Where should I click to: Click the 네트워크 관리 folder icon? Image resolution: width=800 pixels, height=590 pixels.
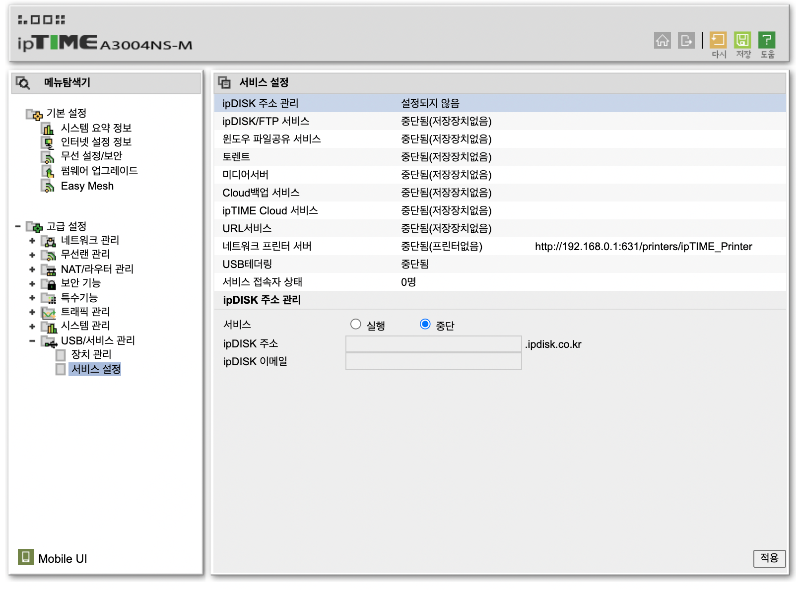pos(48,240)
